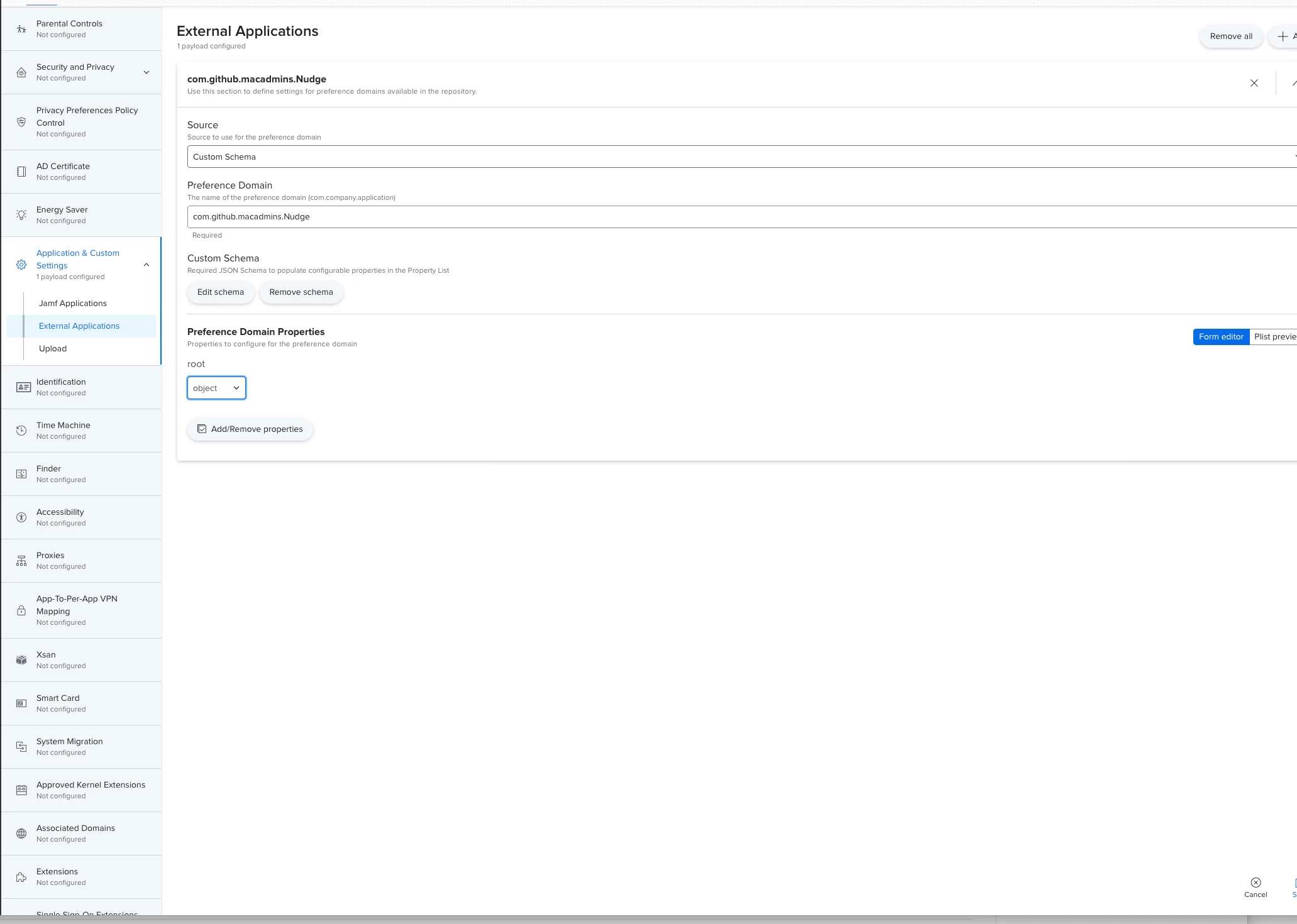The image size is (1297, 924).
Task: Click the Edit schema button
Action: (221, 292)
